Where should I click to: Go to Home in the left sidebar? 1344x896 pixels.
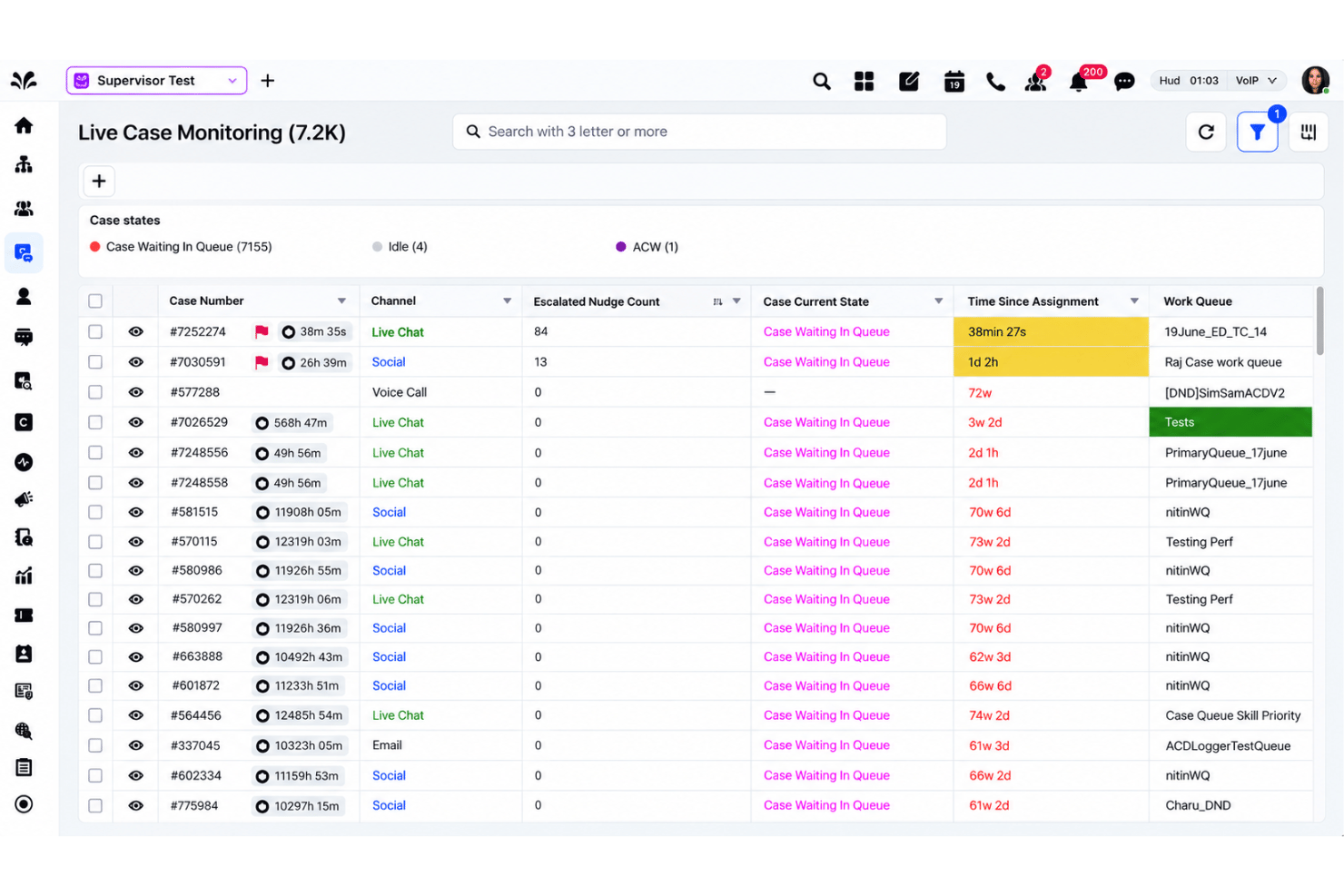24,125
